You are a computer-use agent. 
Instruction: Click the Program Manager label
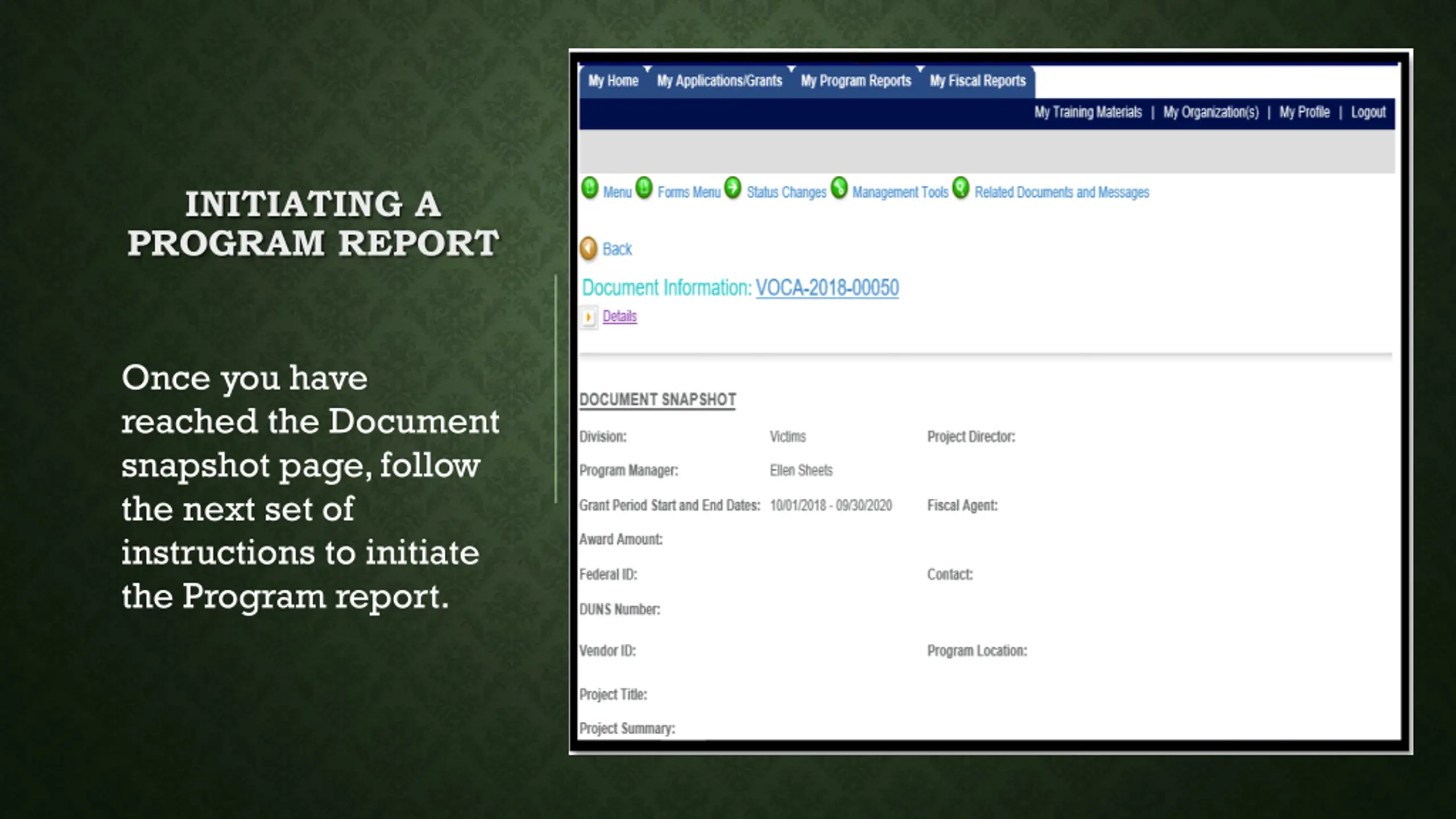pyautogui.click(x=628, y=471)
